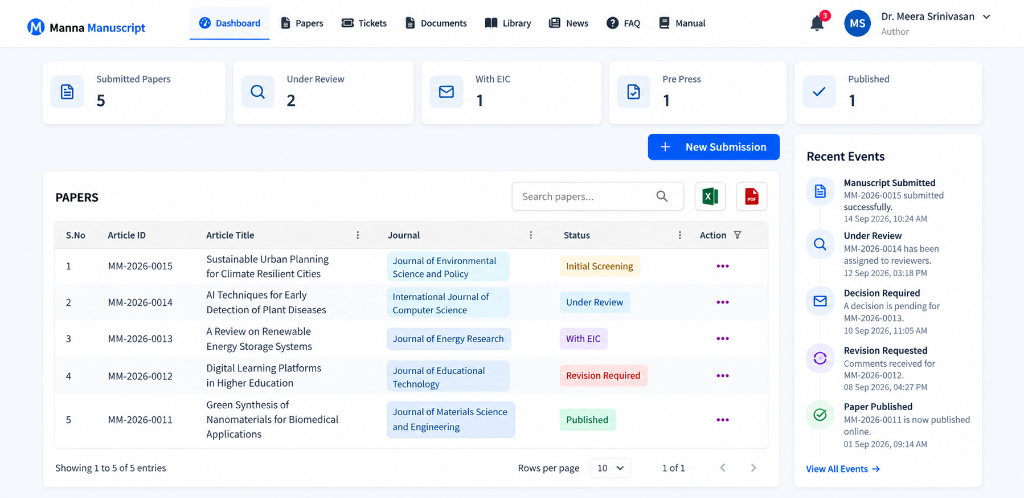Screen dimensions: 1024x498
Task: Click the Paper Published event icon
Action: click(820, 414)
